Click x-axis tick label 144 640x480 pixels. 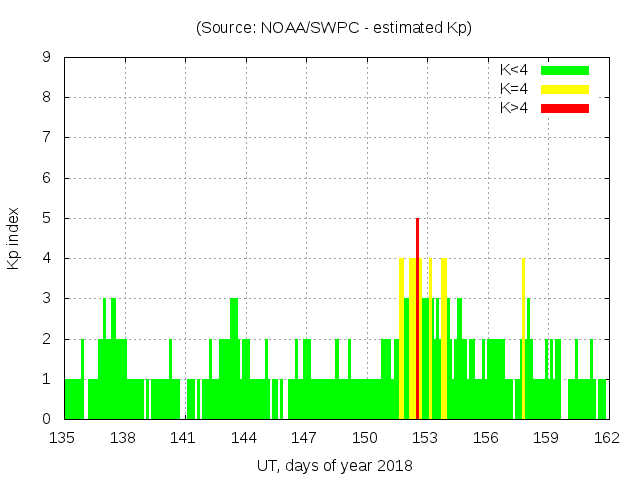pos(244,438)
